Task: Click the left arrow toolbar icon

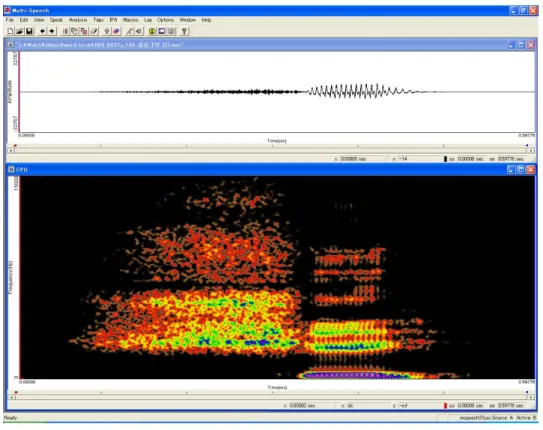Action: click(42, 31)
